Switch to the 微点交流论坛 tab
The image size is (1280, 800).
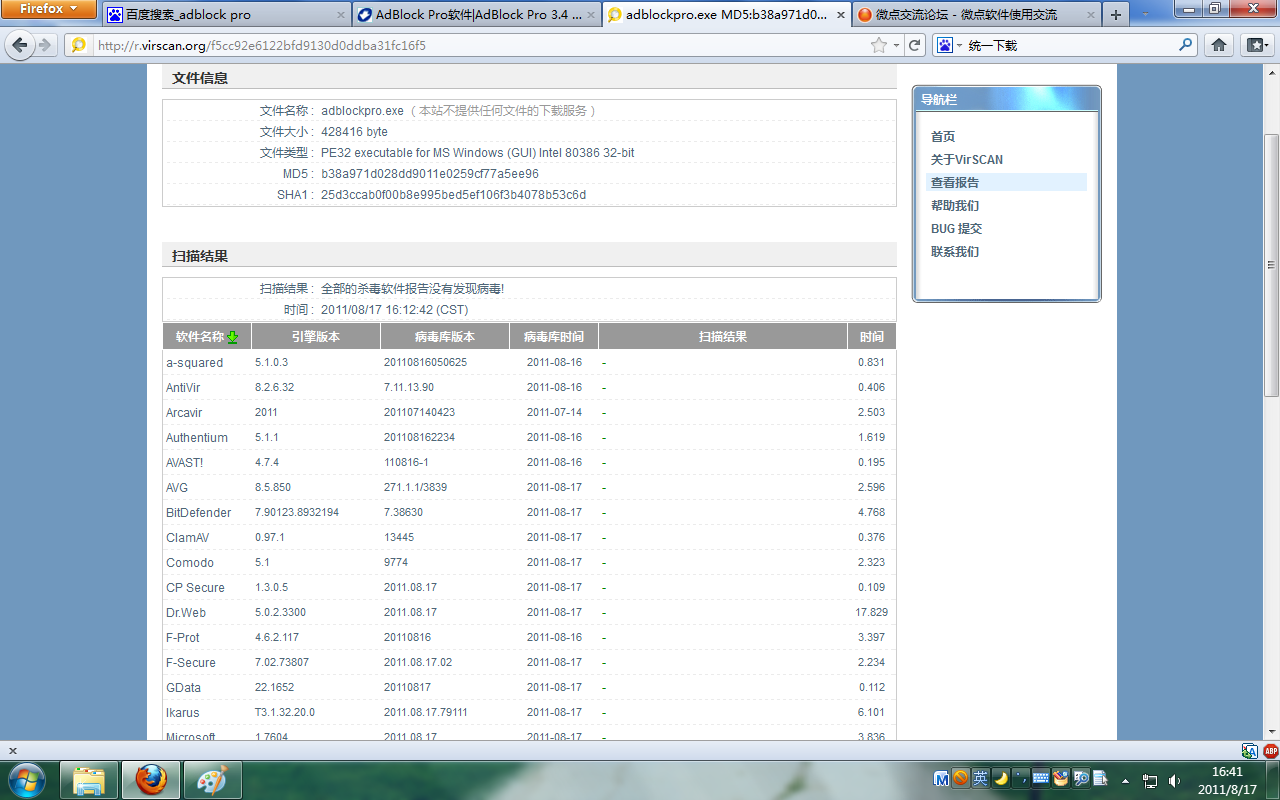(x=977, y=15)
